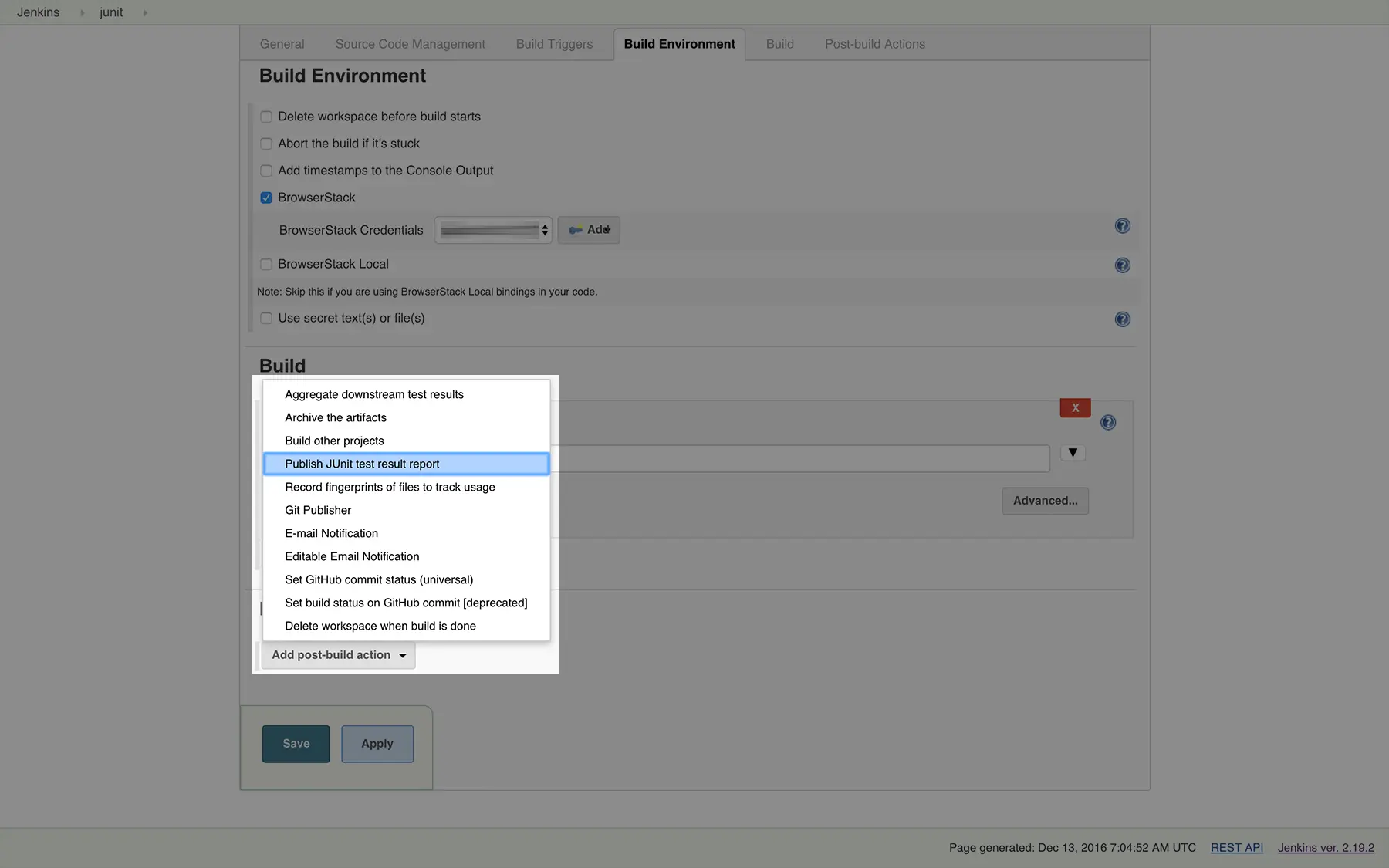Image resolution: width=1389 pixels, height=868 pixels.
Task: Click help icon next to red X button
Action: pos(1107,423)
